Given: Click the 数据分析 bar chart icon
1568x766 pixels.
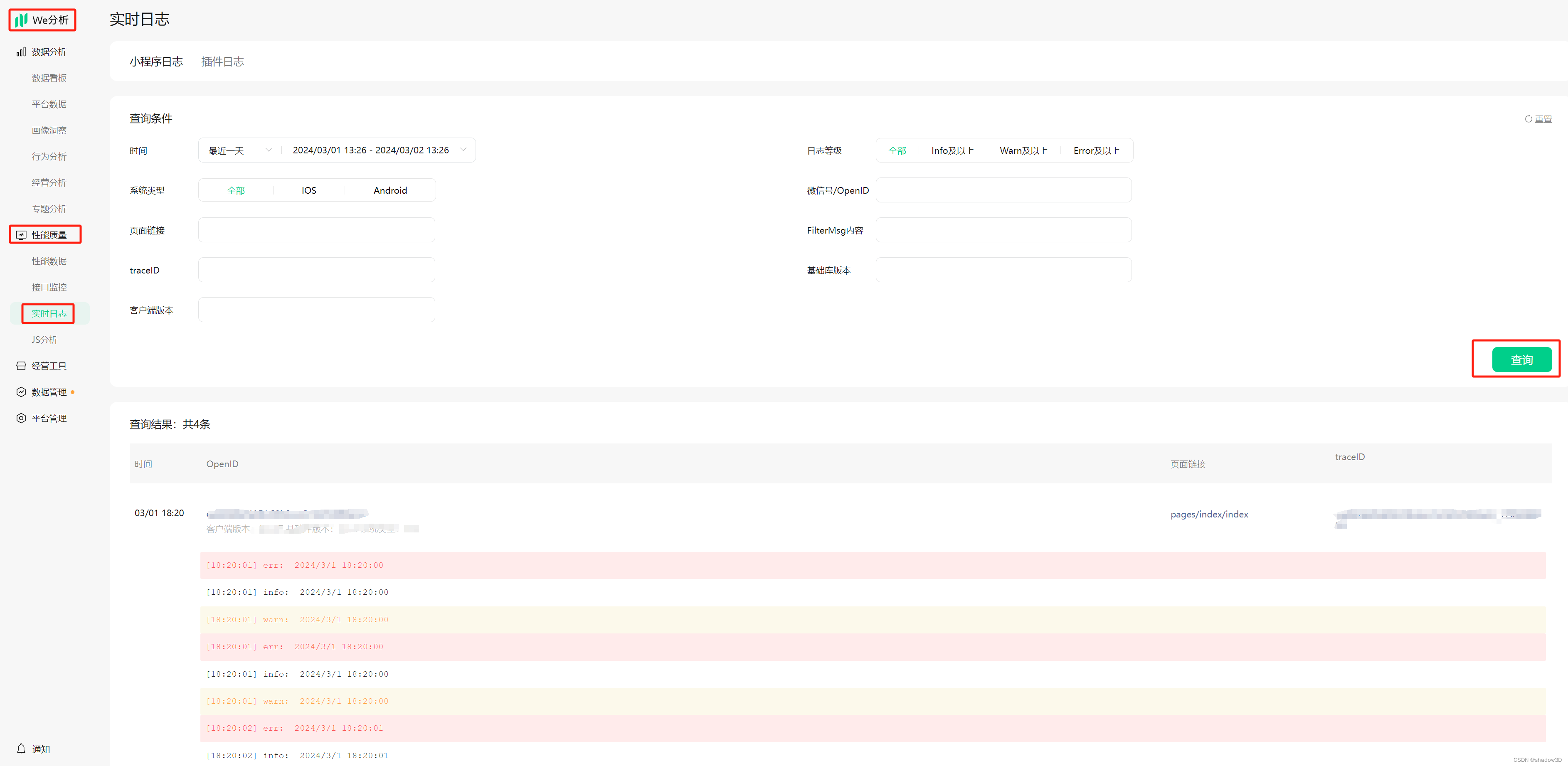Looking at the screenshot, I should point(21,52).
